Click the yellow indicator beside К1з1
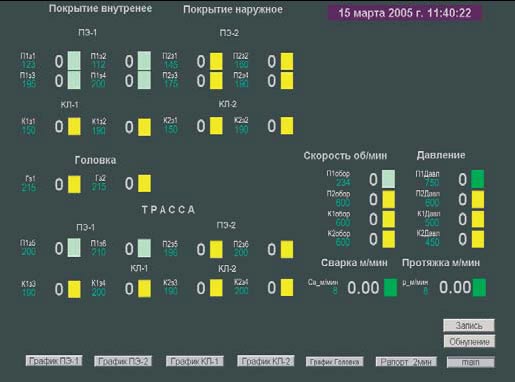Image resolution: width=515 pixels, height=382 pixels. tap(74, 126)
